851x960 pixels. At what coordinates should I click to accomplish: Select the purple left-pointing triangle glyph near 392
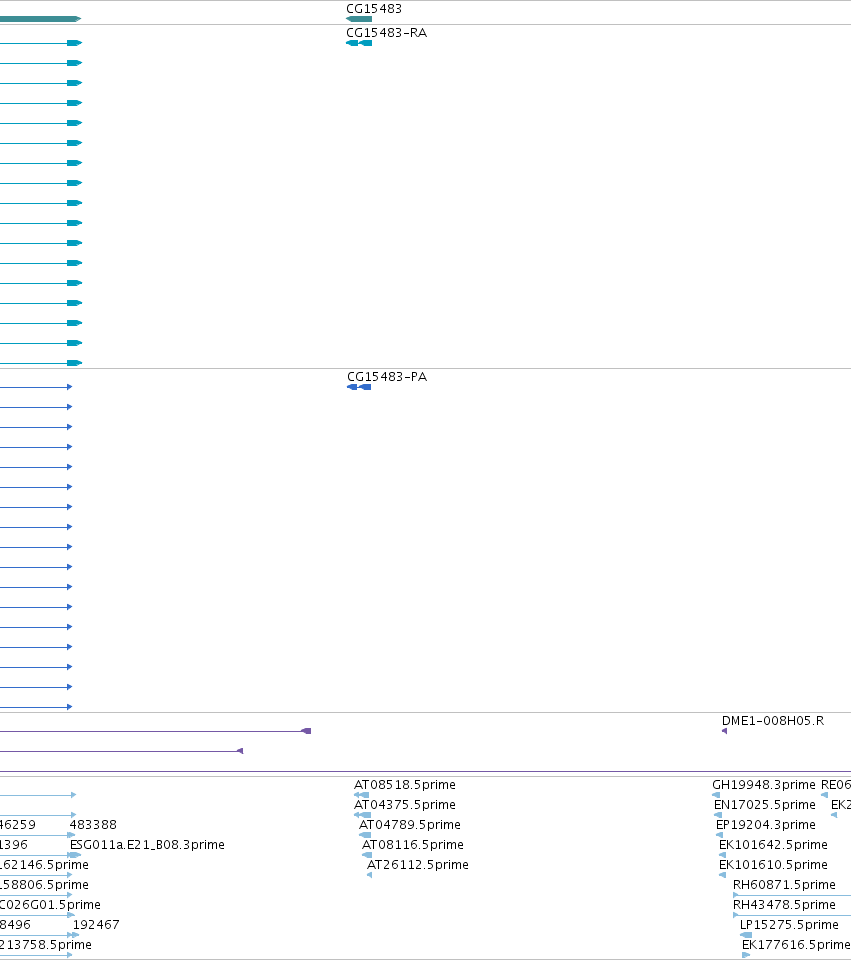[240, 751]
